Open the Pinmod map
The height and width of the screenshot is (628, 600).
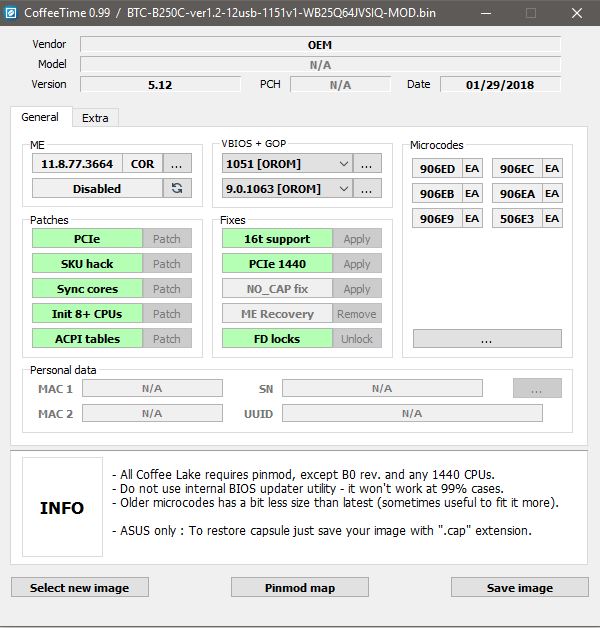point(300,587)
